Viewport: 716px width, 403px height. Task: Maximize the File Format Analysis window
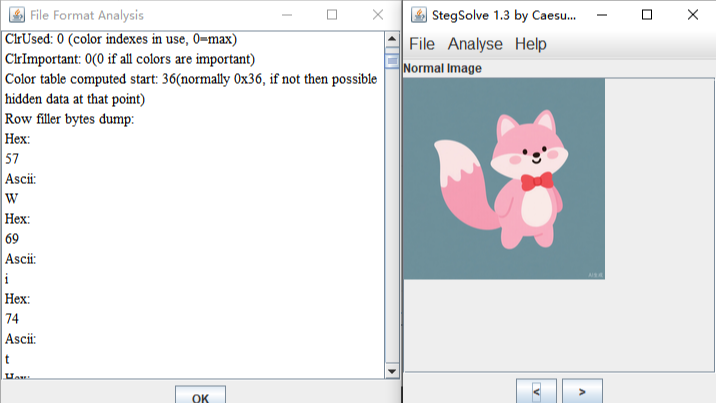pyautogui.click(x=332, y=15)
